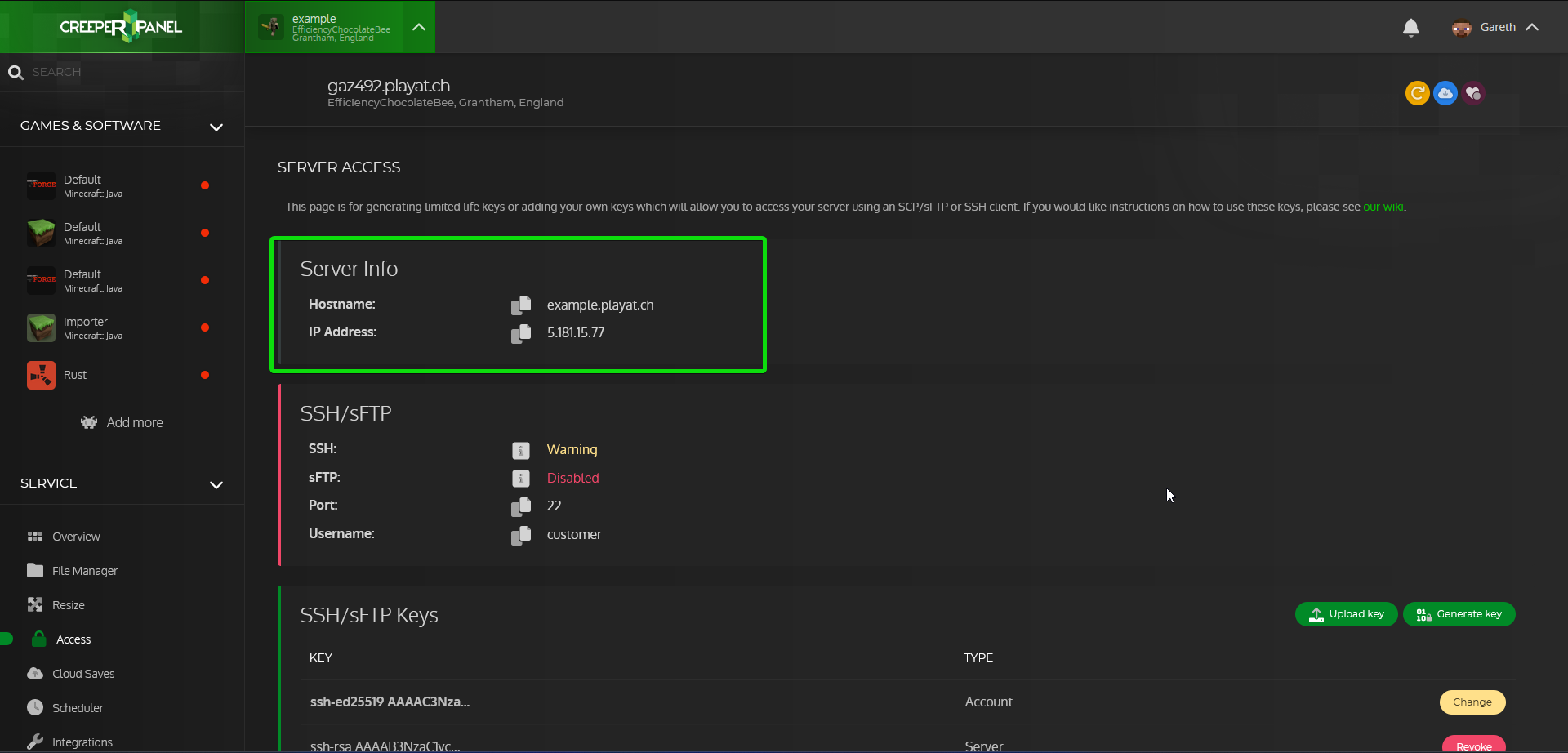
Task: Revoke the ssh-rsa server key
Action: pyautogui.click(x=1473, y=745)
